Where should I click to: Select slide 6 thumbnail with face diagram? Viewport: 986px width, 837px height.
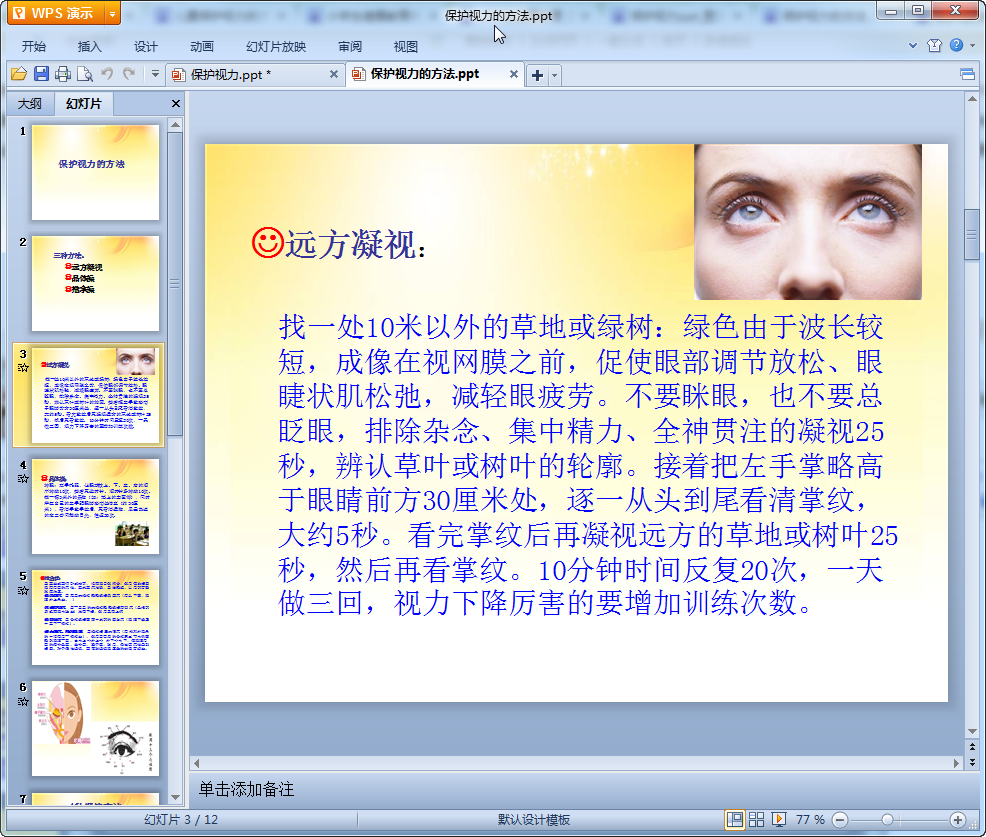[96, 729]
